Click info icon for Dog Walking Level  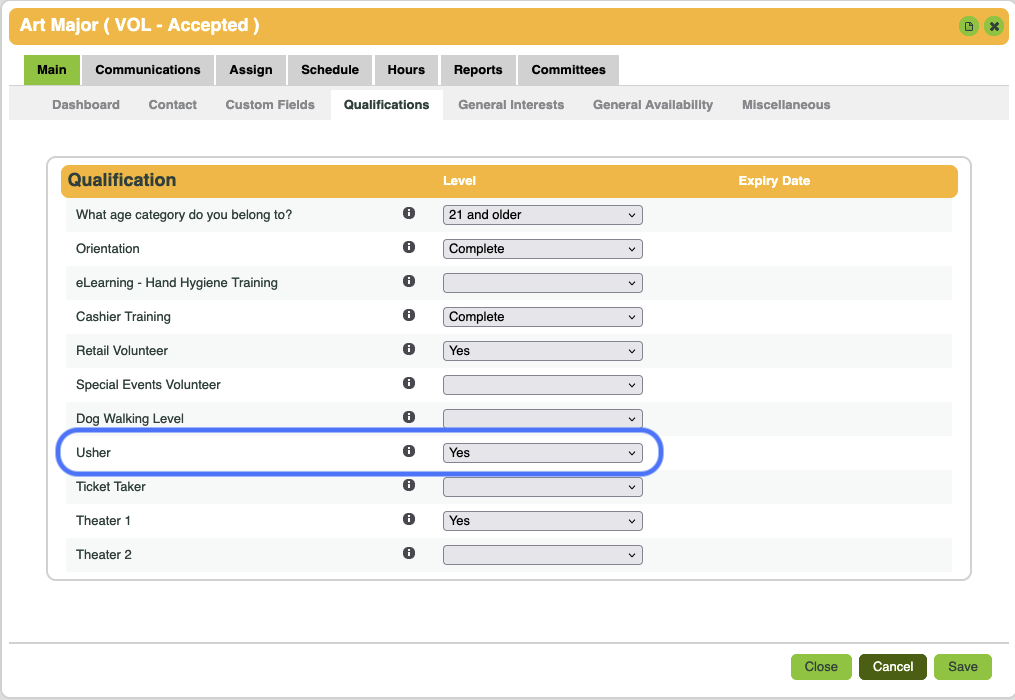point(408,417)
